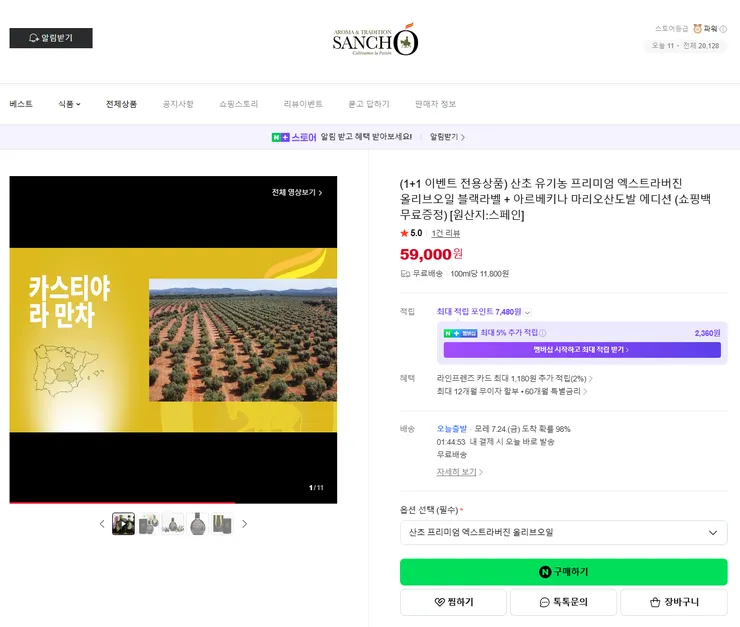Click 알림받기 link in the banner
The width and height of the screenshot is (740, 627).
[x=447, y=137]
